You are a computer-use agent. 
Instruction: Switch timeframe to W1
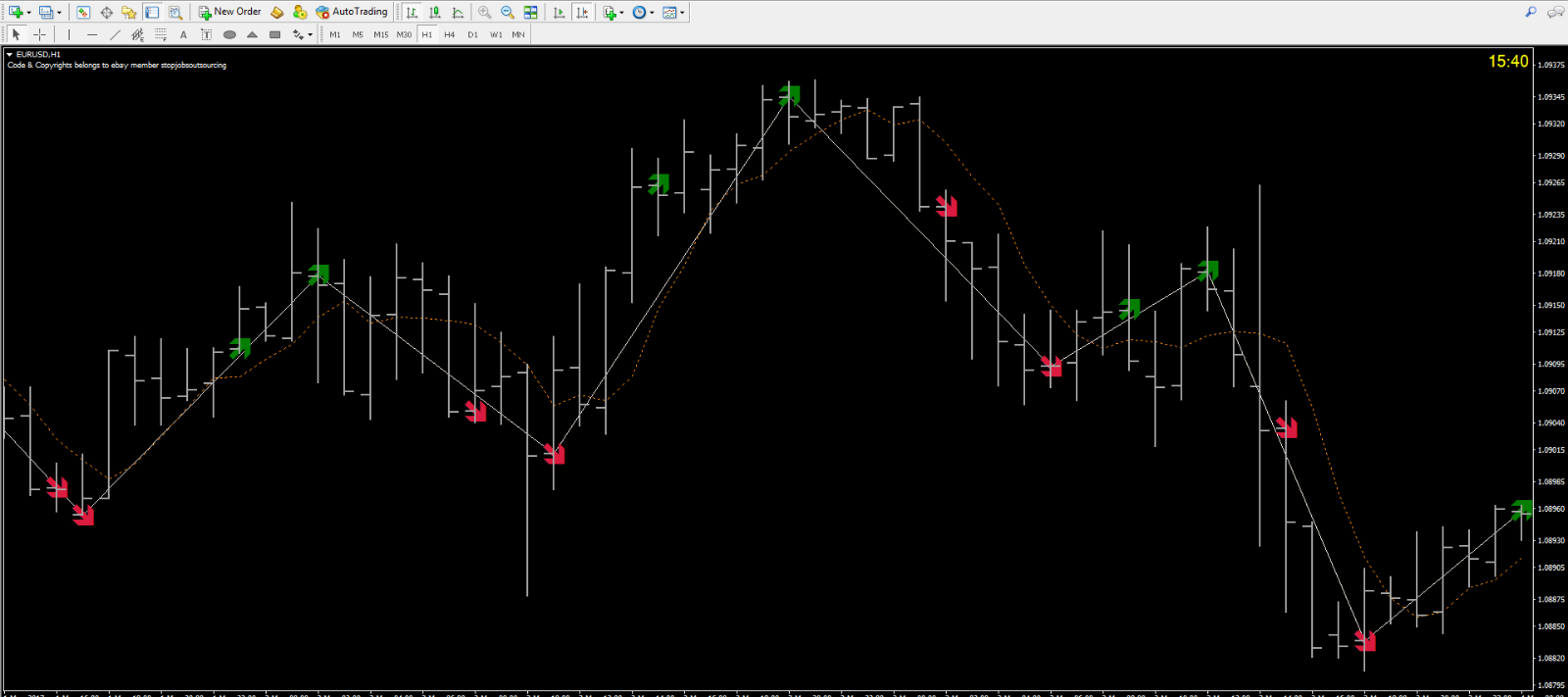tap(496, 34)
